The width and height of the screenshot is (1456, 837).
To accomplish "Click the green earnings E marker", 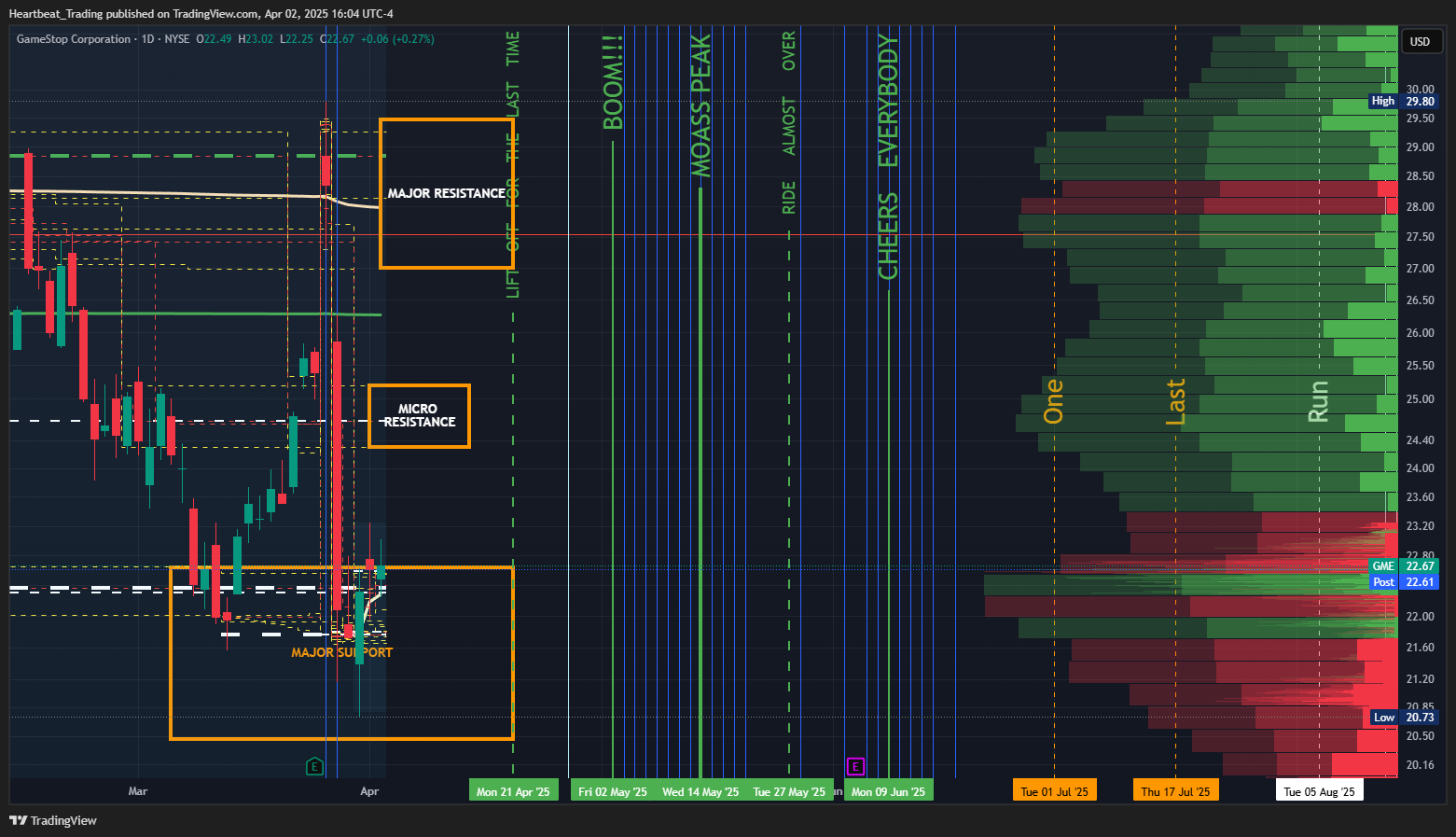I will [x=314, y=767].
